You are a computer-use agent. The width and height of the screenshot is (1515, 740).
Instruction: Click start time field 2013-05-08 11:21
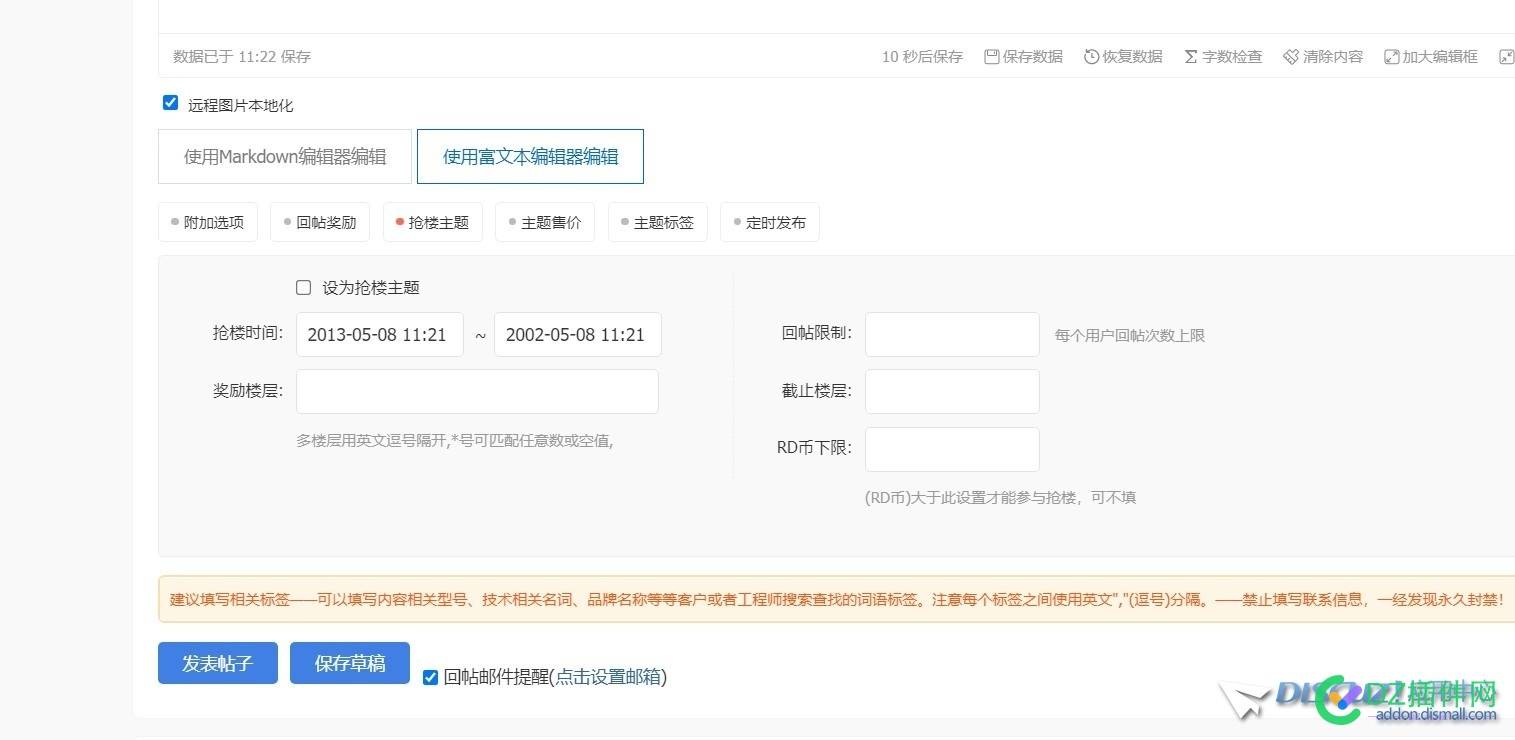coord(380,334)
